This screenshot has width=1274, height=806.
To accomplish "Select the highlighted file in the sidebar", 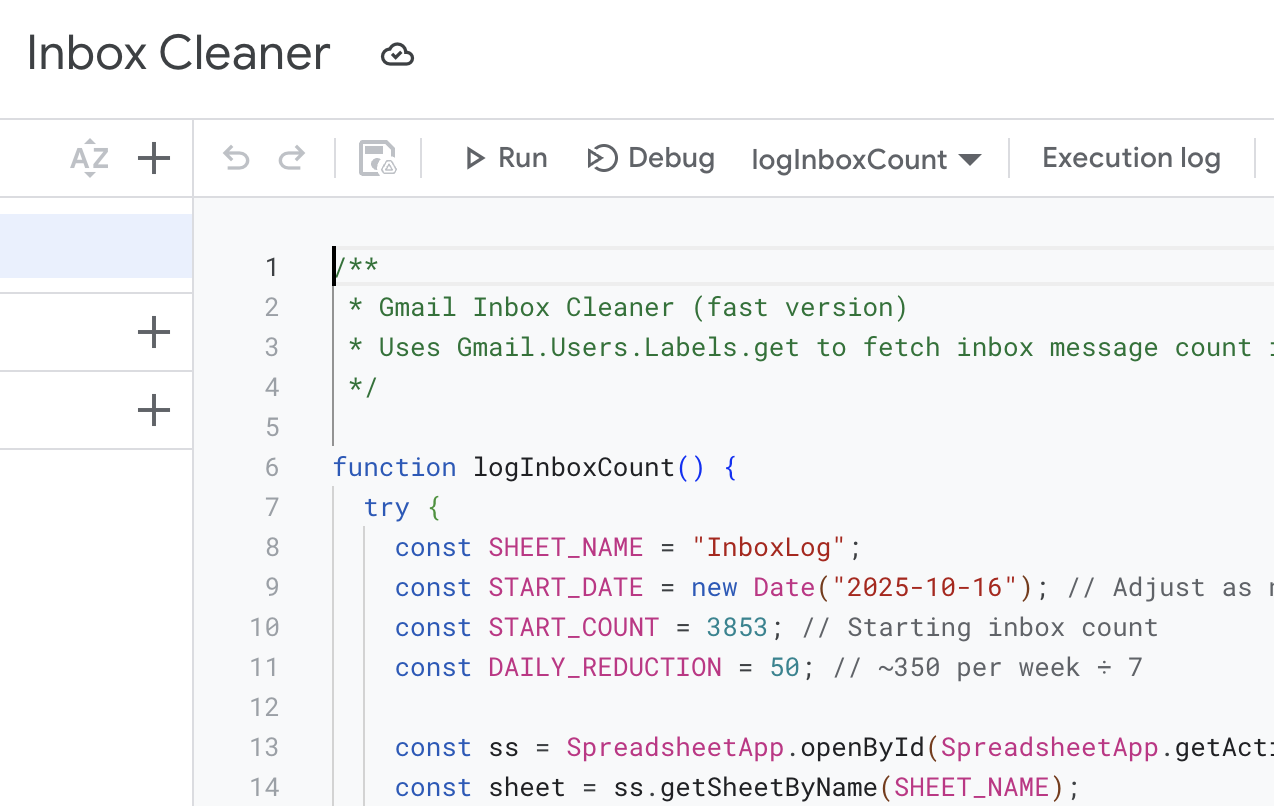I will (x=96, y=245).
